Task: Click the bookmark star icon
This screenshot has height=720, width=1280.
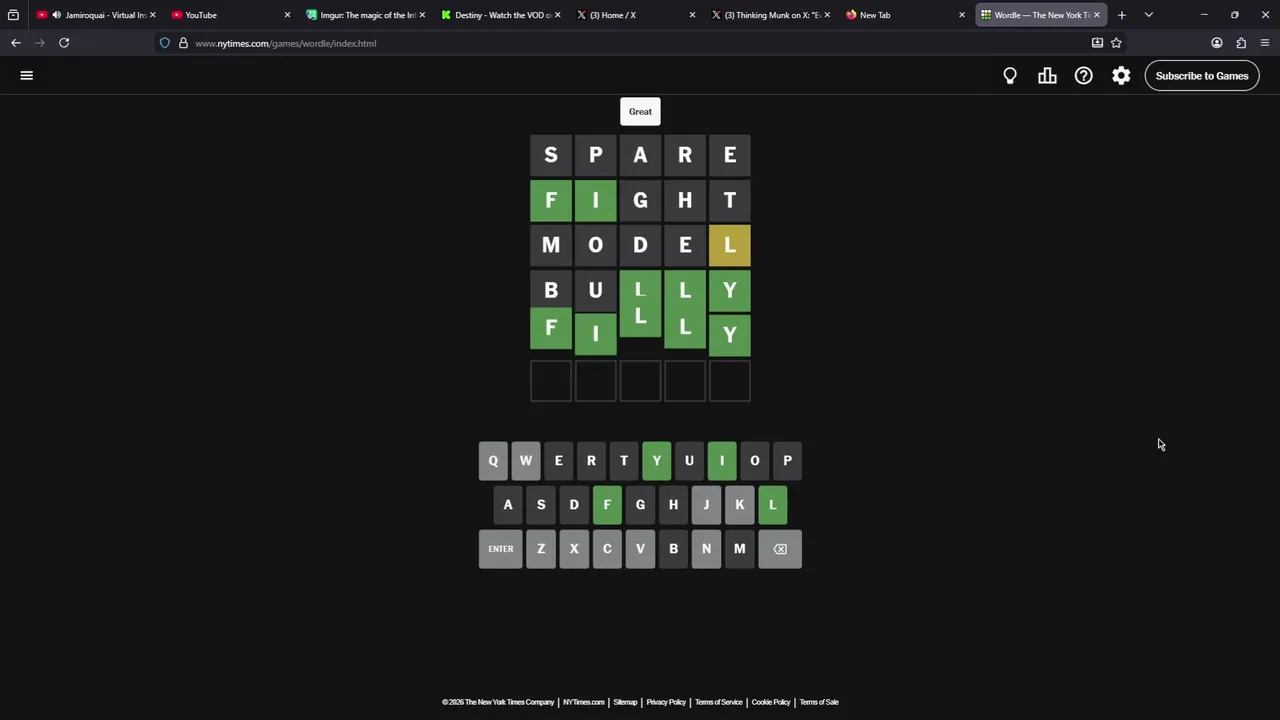Action: point(1116,43)
